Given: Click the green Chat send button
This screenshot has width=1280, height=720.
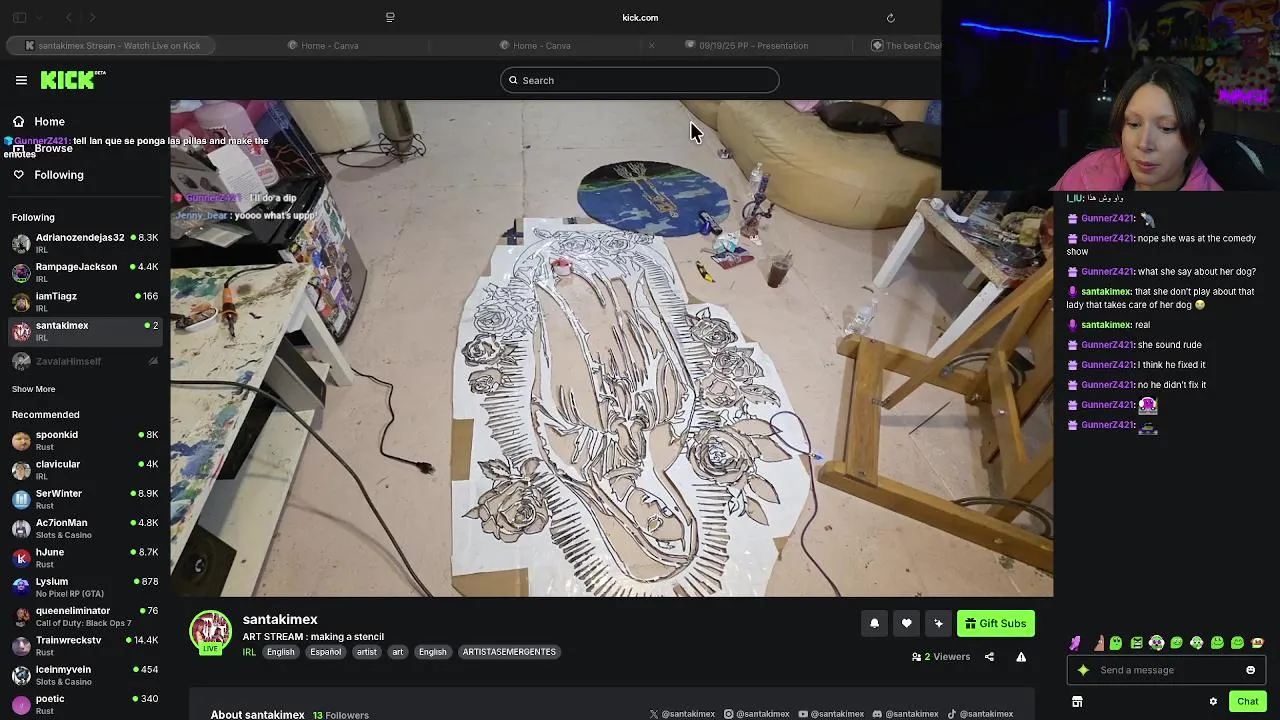Looking at the screenshot, I should (x=1247, y=701).
